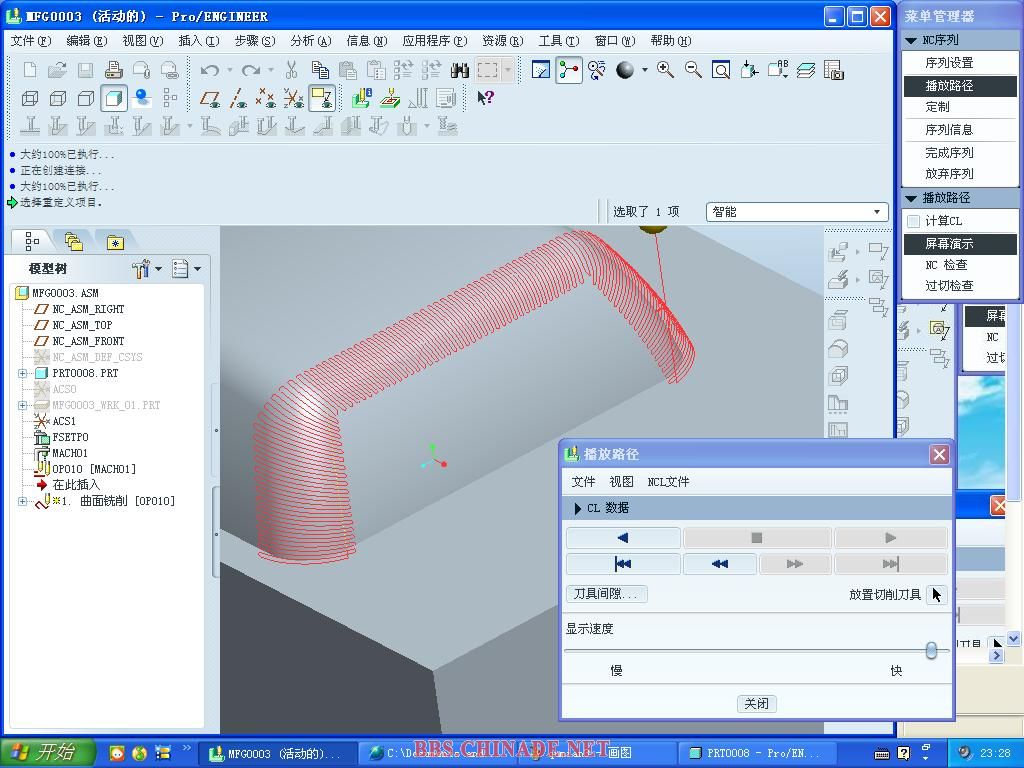1024x768 pixels.
Task: Open the 分析(A) menu
Action: point(310,41)
